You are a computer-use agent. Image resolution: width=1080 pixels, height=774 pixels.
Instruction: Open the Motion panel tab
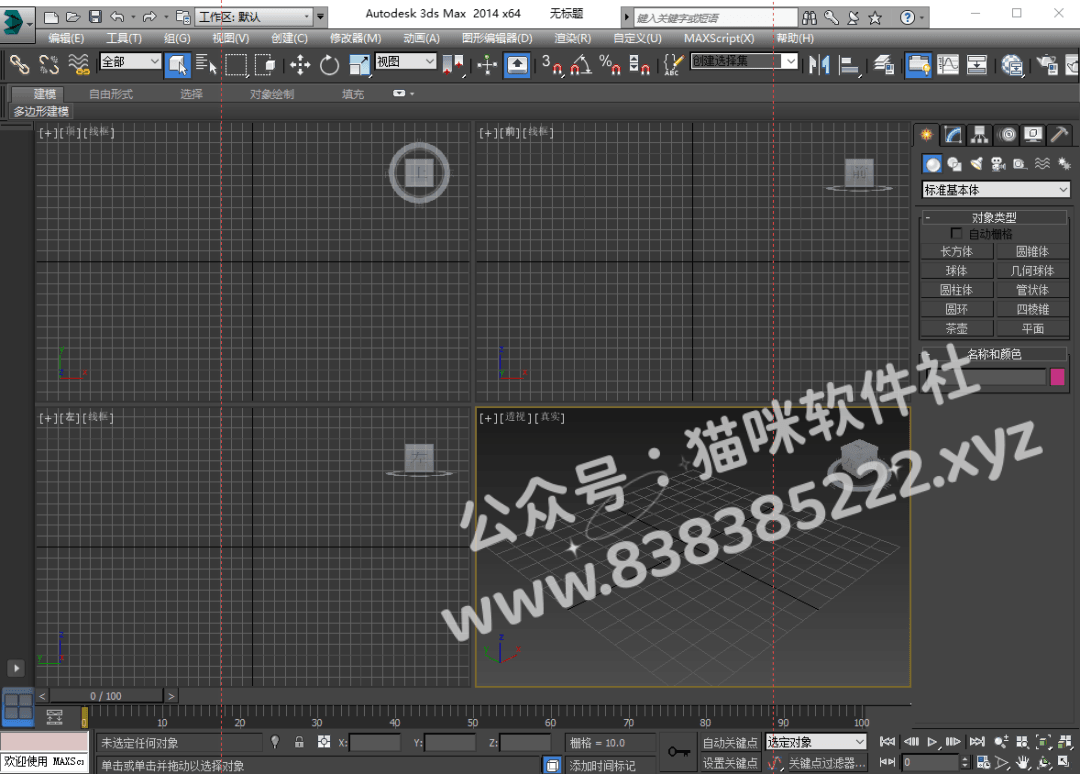[x=1007, y=134]
